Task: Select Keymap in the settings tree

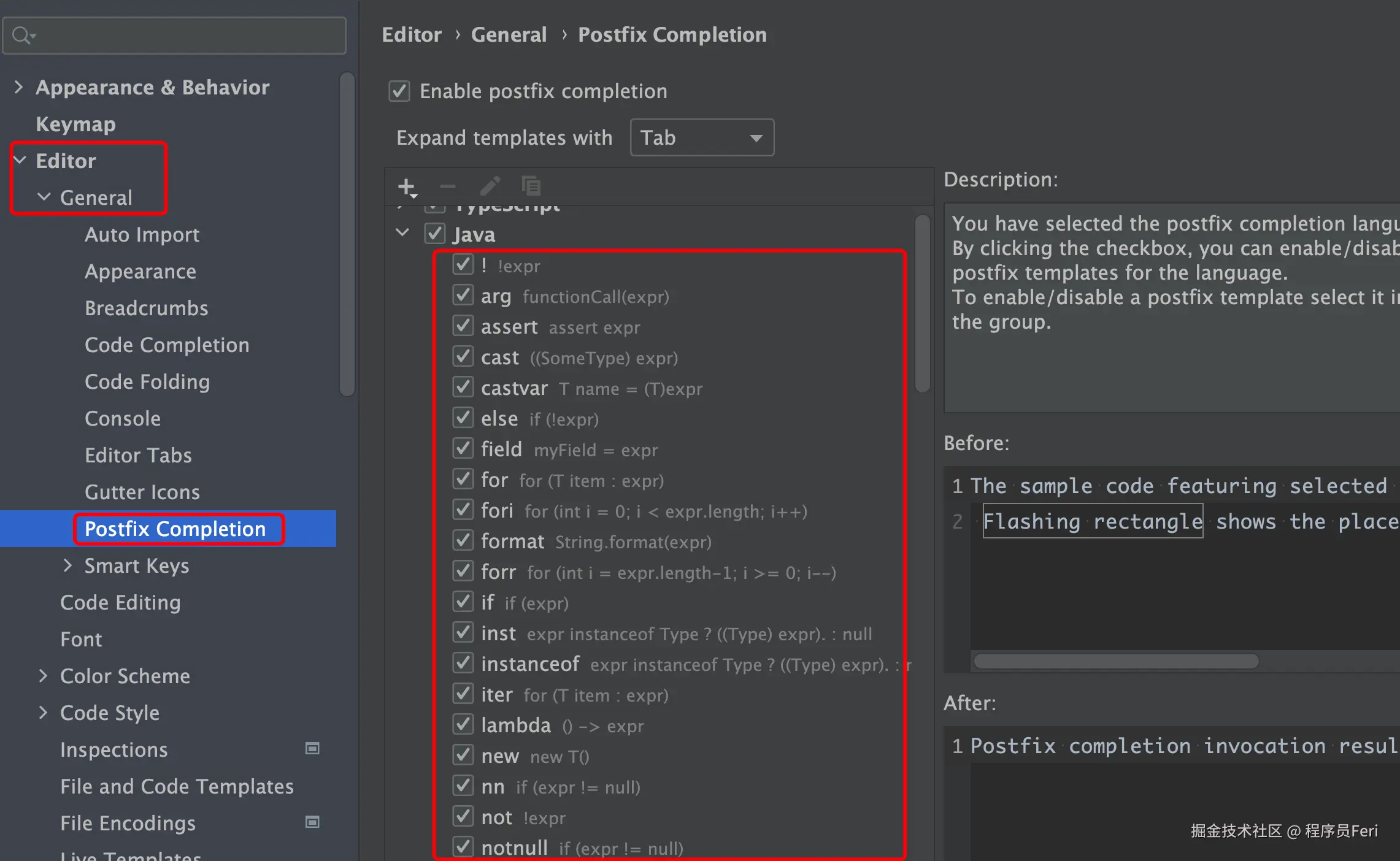Action: click(75, 124)
